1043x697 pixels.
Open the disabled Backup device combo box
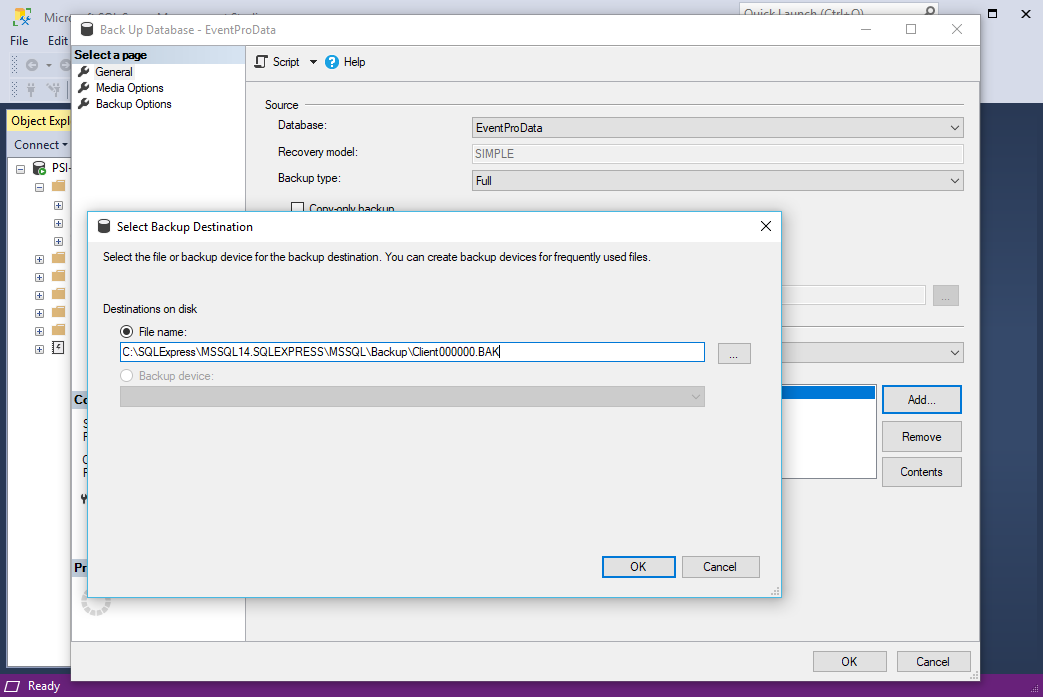coord(412,396)
